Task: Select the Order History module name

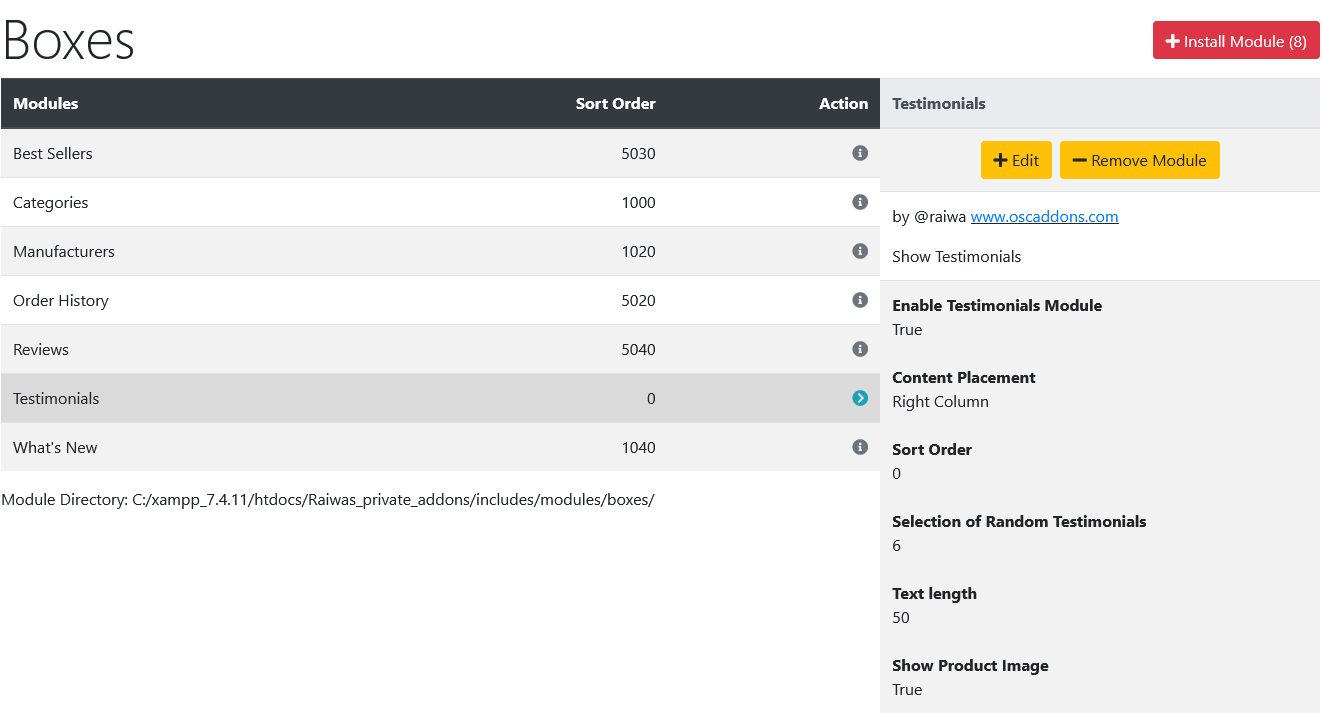Action: tap(61, 300)
